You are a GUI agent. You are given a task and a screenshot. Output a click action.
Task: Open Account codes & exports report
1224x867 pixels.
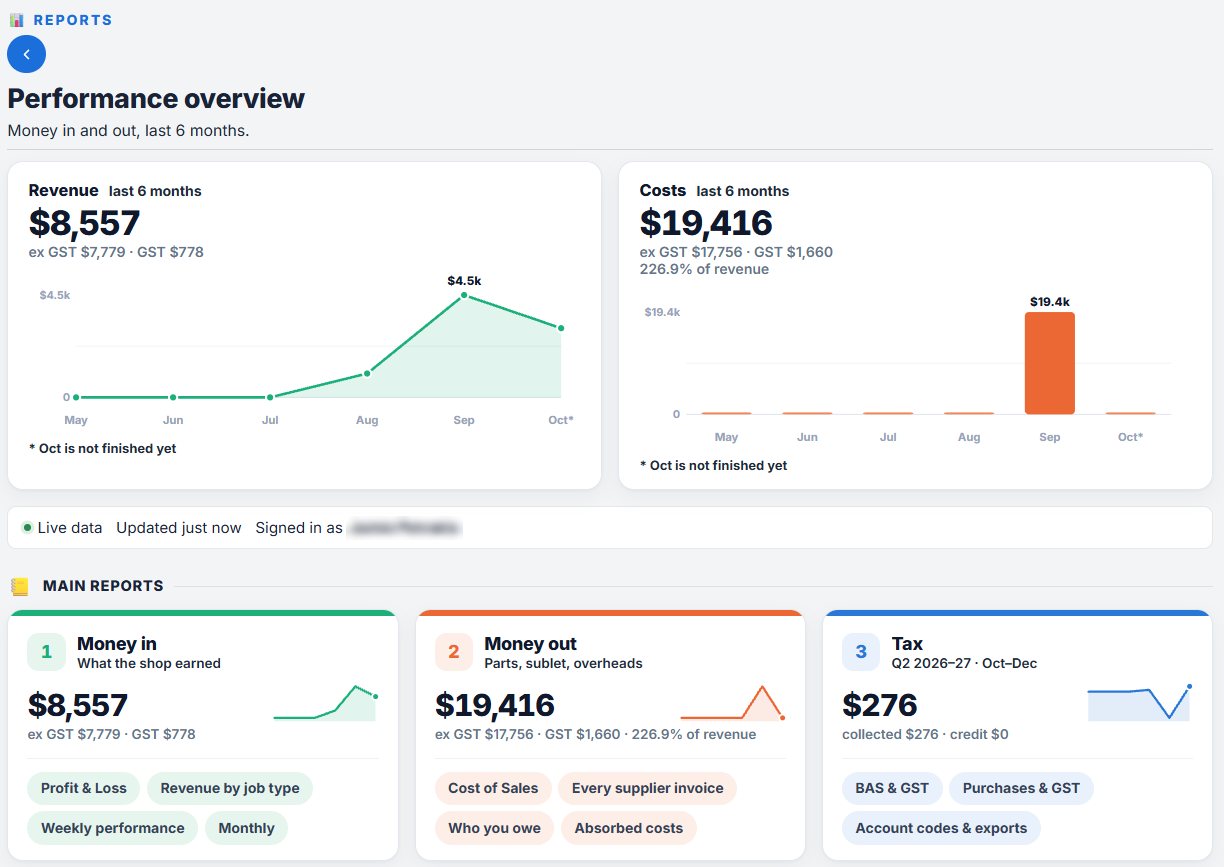pyautogui.click(x=941, y=828)
